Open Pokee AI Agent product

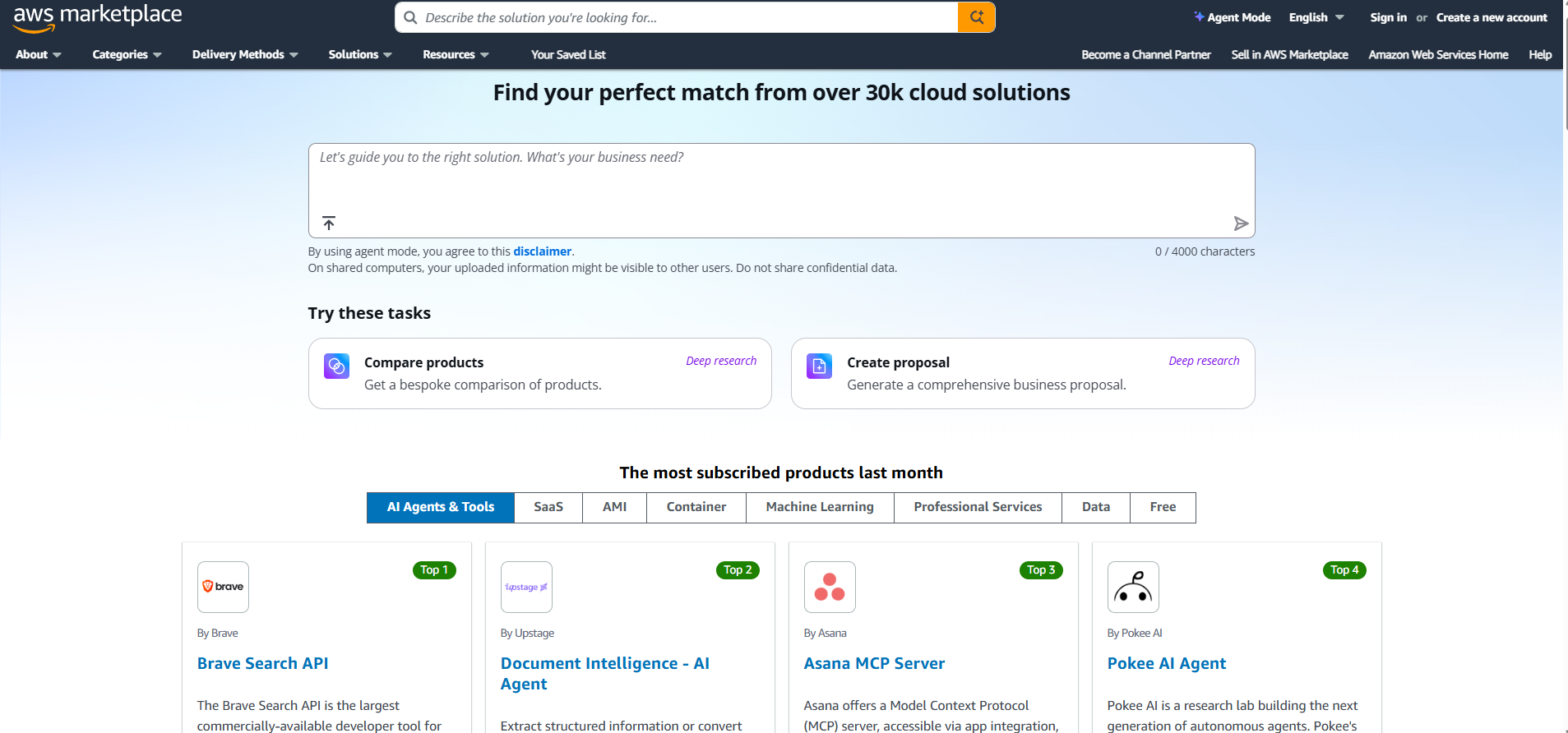[1166, 663]
